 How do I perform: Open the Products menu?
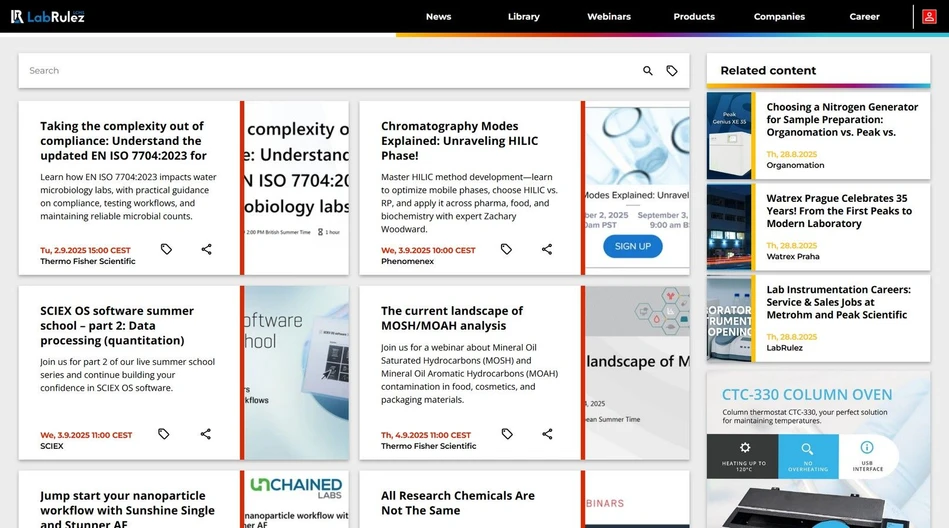694,16
